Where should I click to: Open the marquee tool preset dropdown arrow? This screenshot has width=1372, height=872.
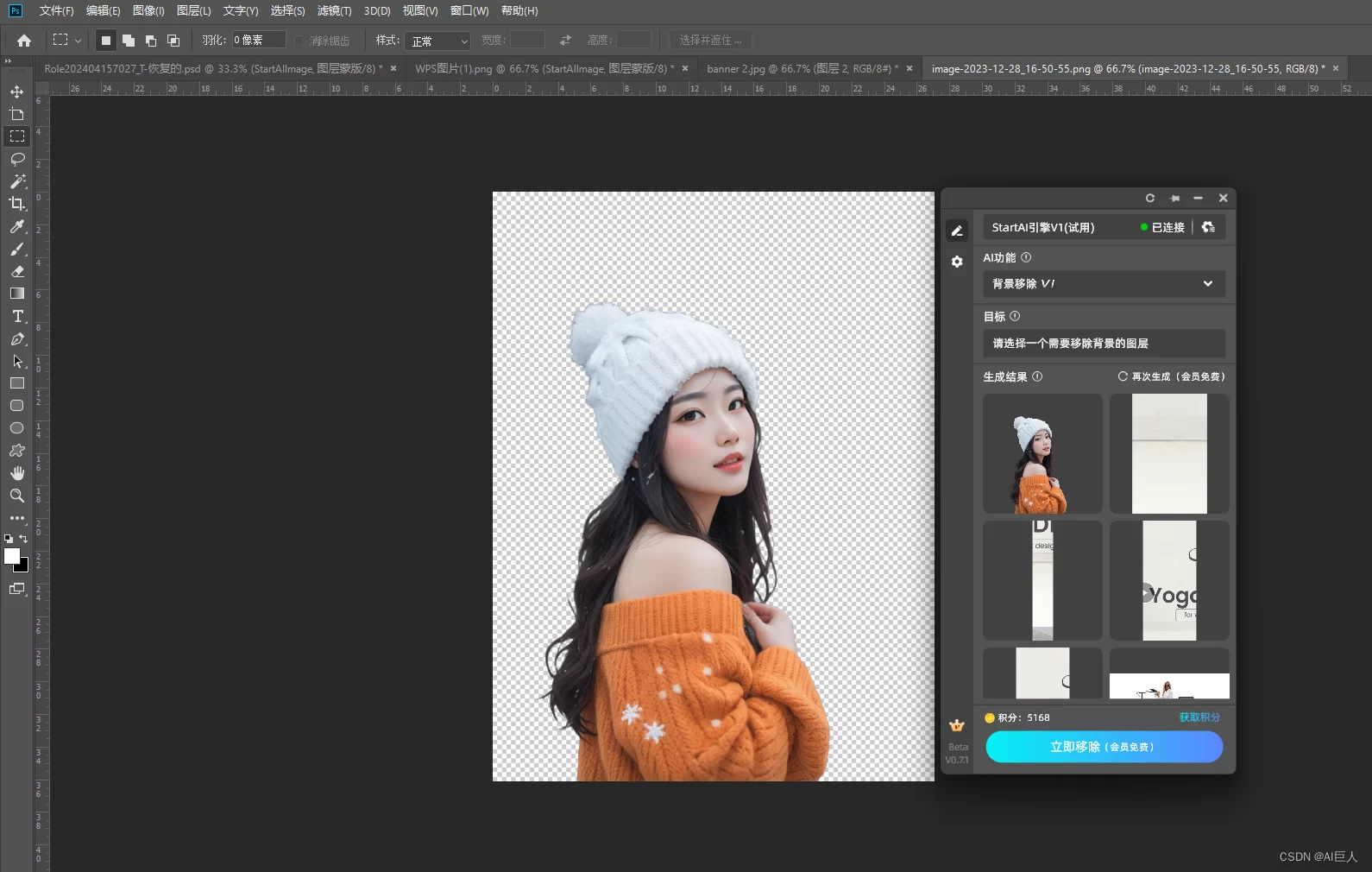pyautogui.click(x=78, y=41)
